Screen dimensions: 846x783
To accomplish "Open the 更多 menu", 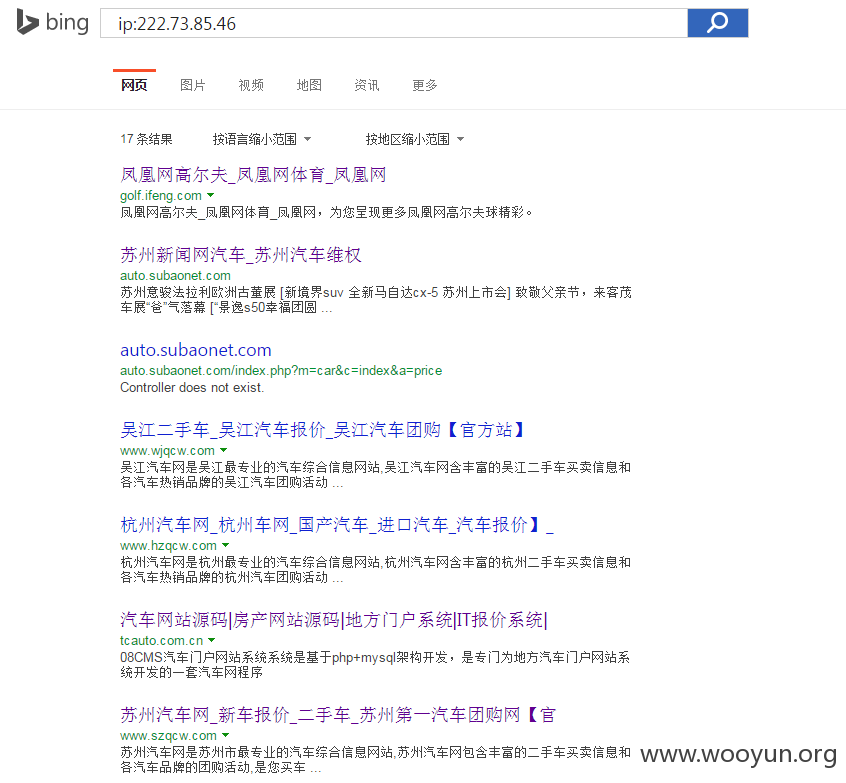I will pos(425,85).
